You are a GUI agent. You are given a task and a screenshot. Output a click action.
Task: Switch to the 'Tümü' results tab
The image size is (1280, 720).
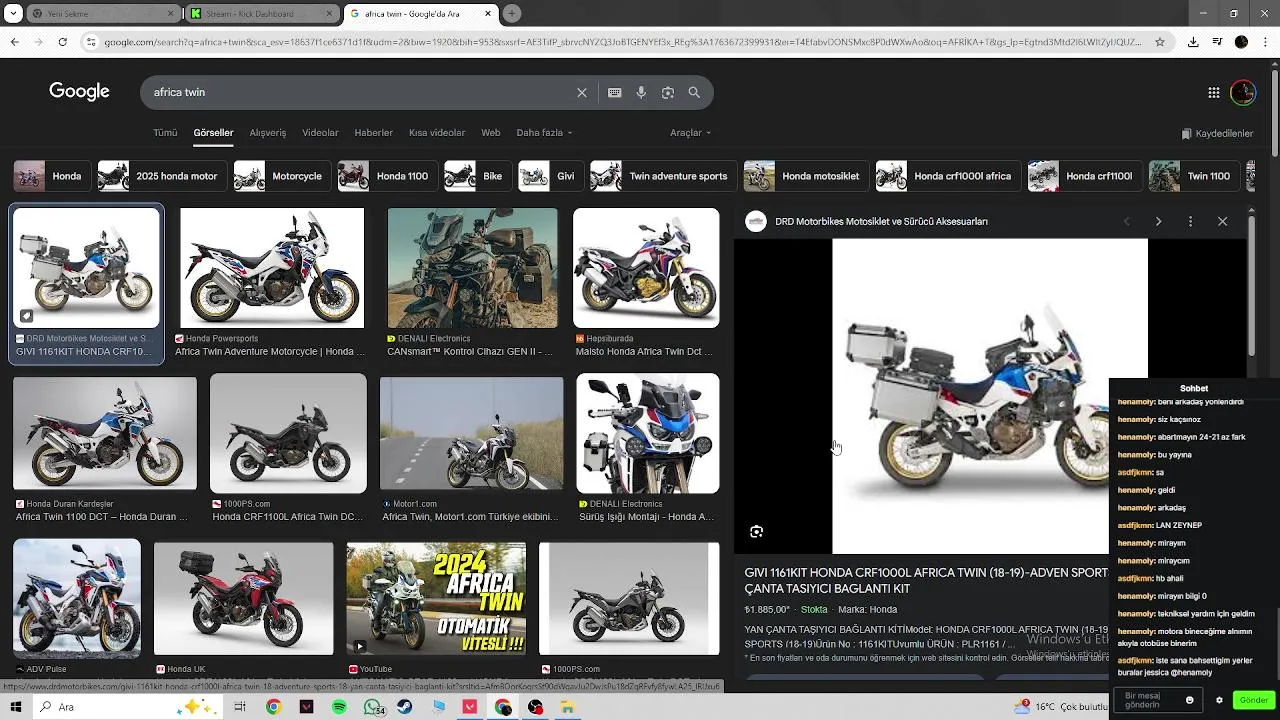165,133
